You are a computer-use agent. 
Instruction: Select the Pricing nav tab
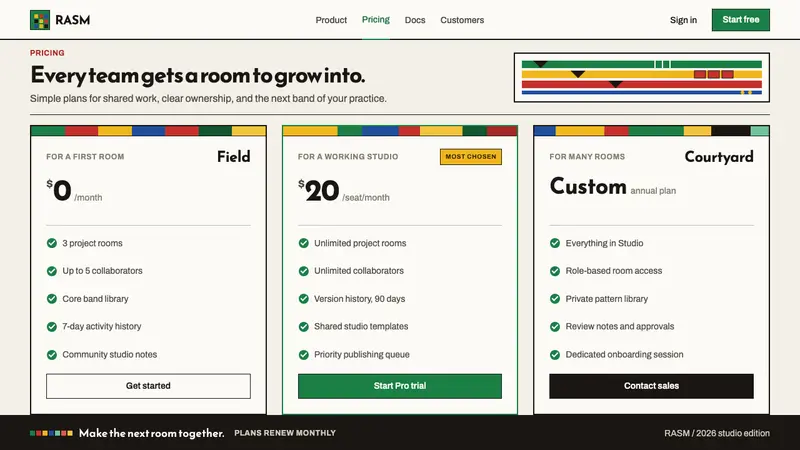pyautogui.click(x=376, y=19)
